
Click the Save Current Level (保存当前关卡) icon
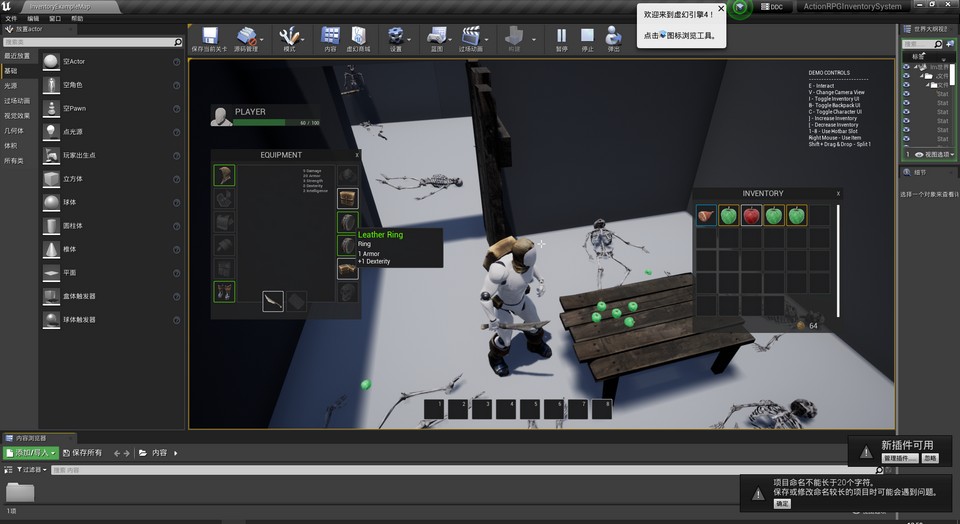tap(209, 38)
